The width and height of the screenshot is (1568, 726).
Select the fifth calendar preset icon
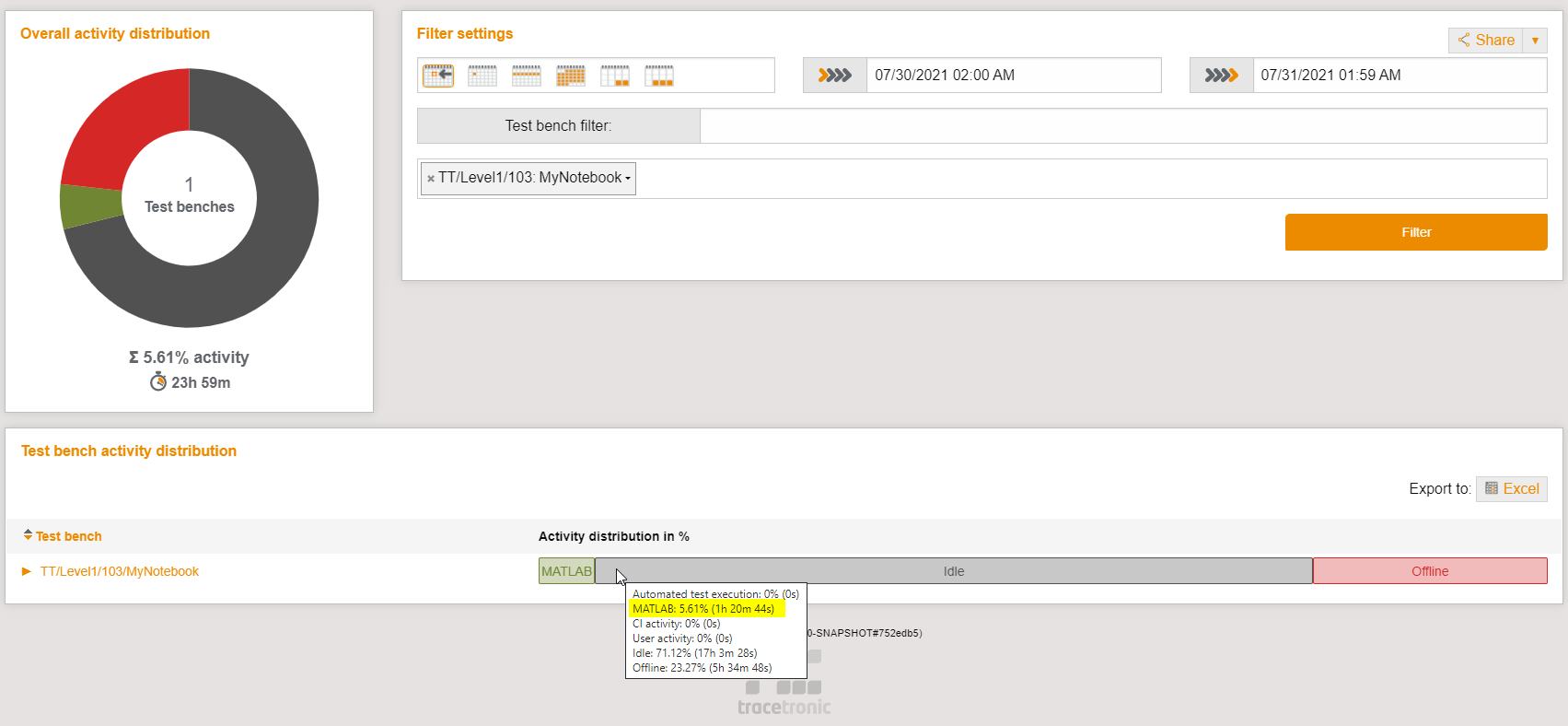[615, 76]
